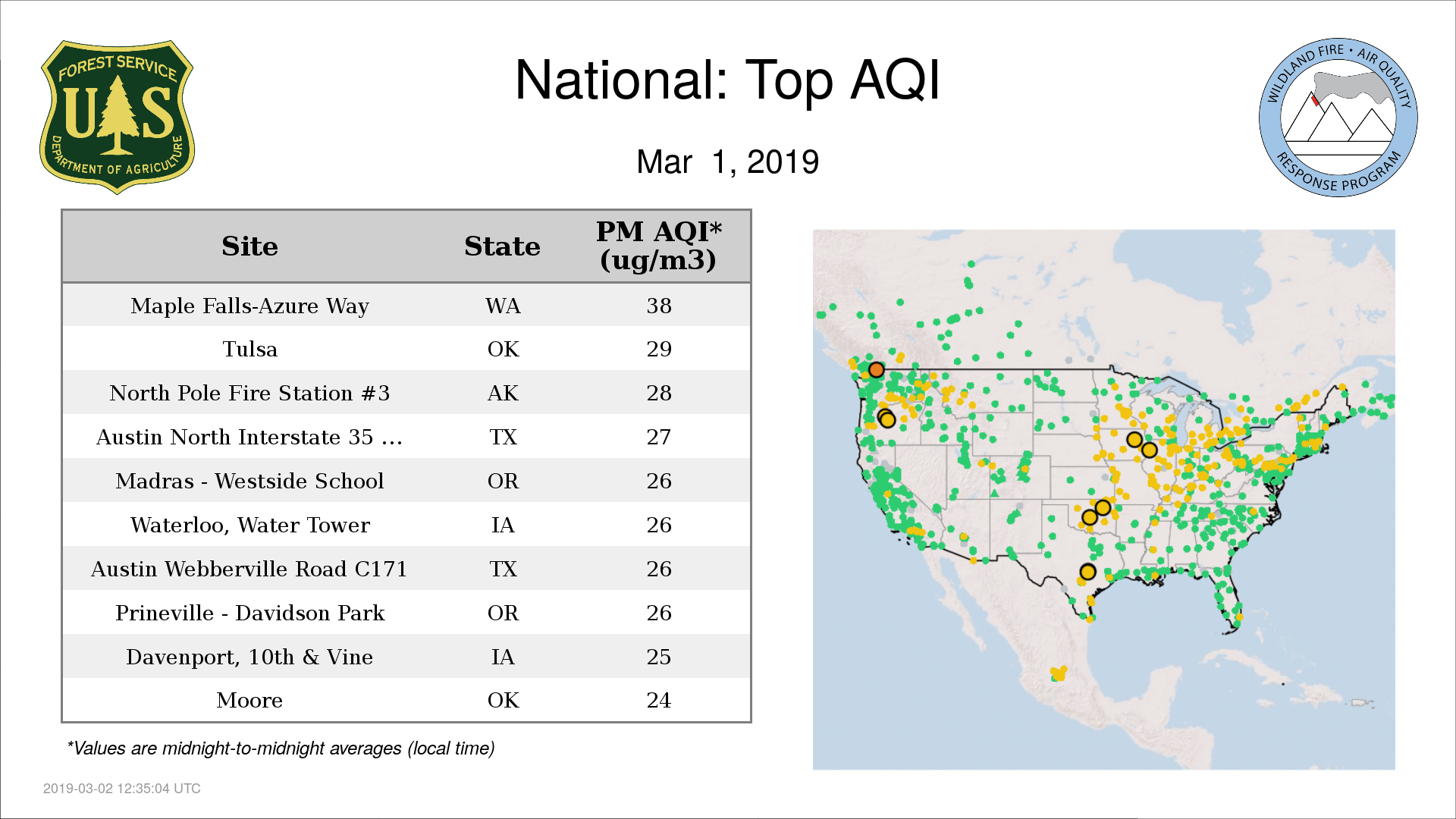
Task: Click the US Forest Service shield logo
Action: 117,118
